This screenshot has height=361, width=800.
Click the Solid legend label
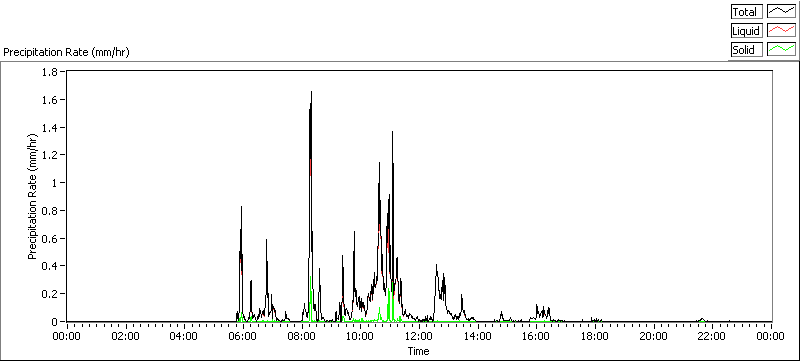pos(746,50)
